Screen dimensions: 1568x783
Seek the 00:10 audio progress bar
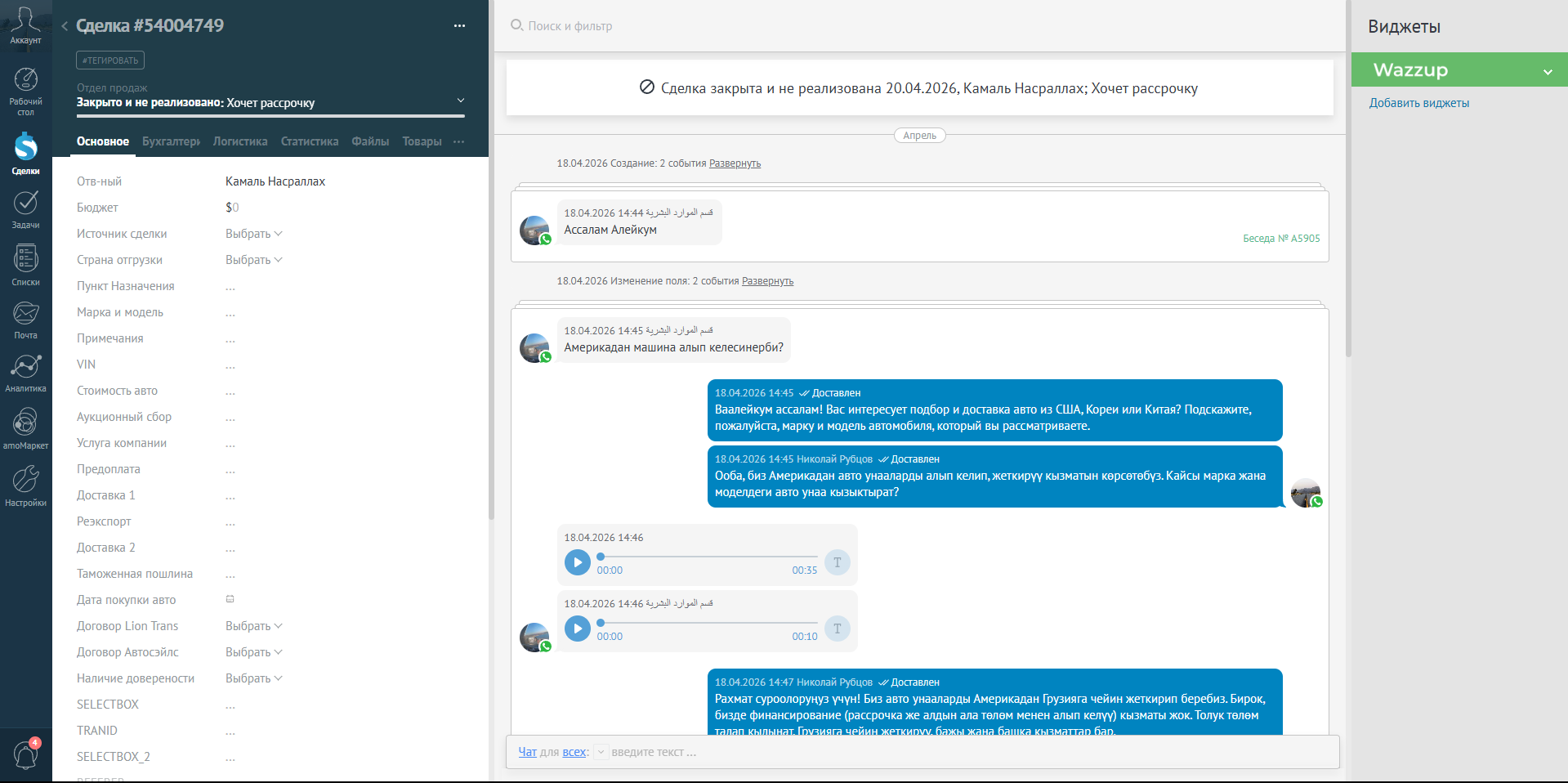click(x=708, y=623)
